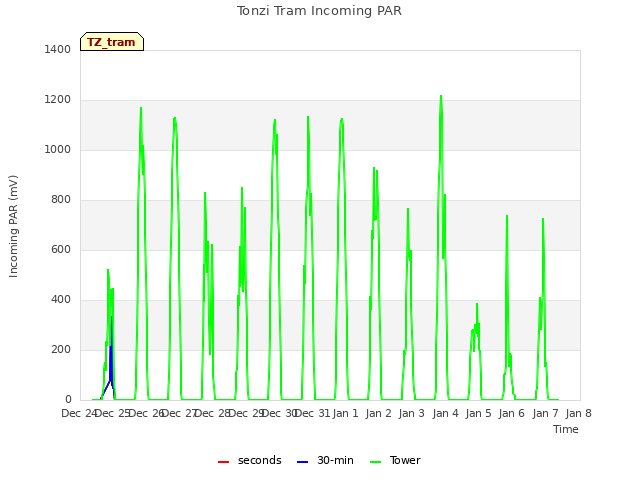This screenshot has height=480, width=640.
Task: Click the low green peak before Jan 5
Action: coord(477,304)
